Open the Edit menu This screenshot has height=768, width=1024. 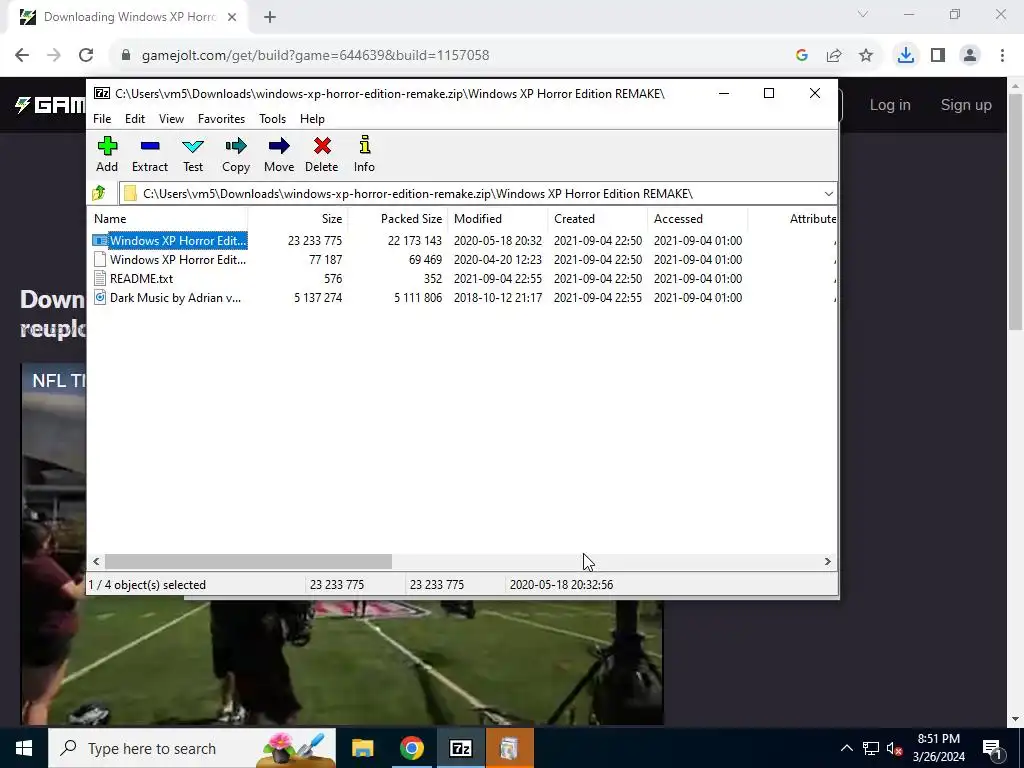pyautogui.click(x=135, y=119)
